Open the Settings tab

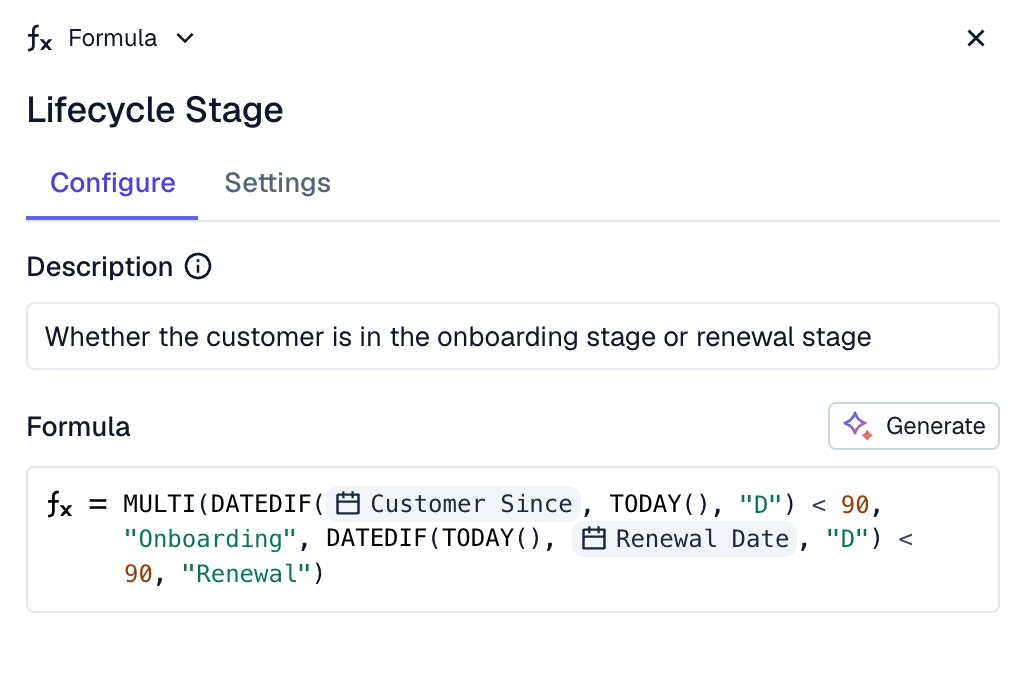[x=277, y=183]
